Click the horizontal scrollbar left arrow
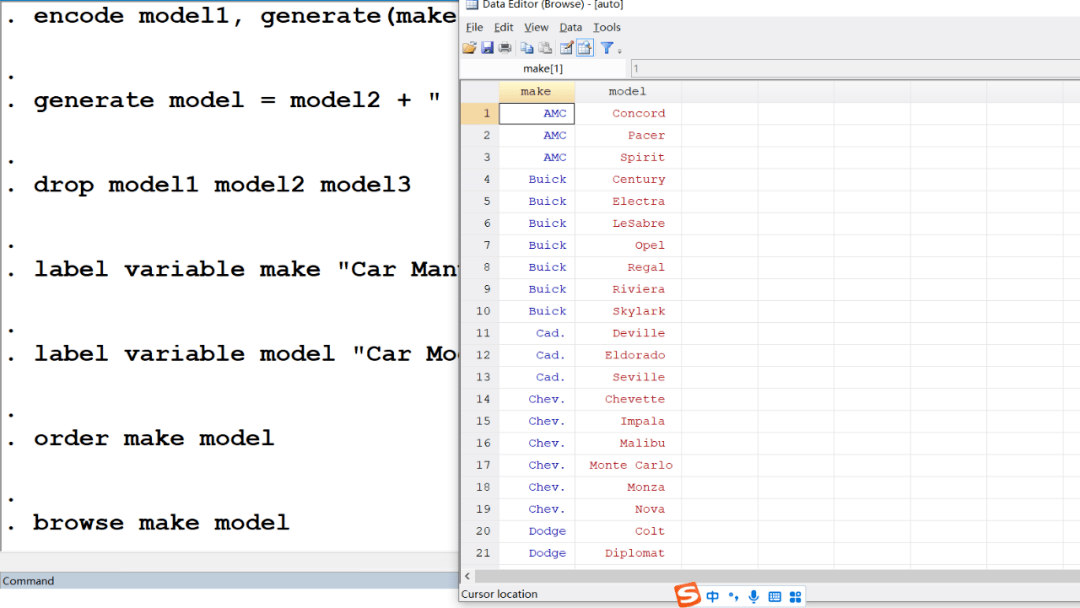The width and height of the screenshot is (1080, 608). [468, 576]
